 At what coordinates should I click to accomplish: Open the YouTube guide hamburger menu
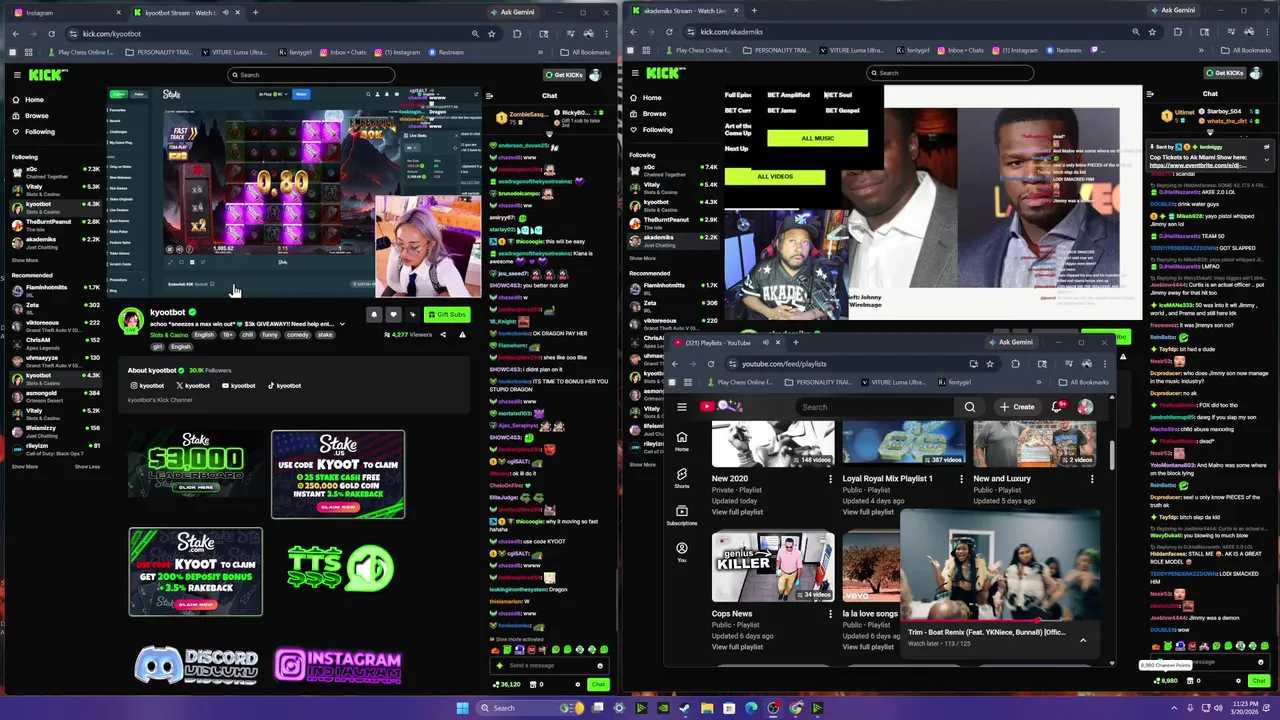(682, 407)
